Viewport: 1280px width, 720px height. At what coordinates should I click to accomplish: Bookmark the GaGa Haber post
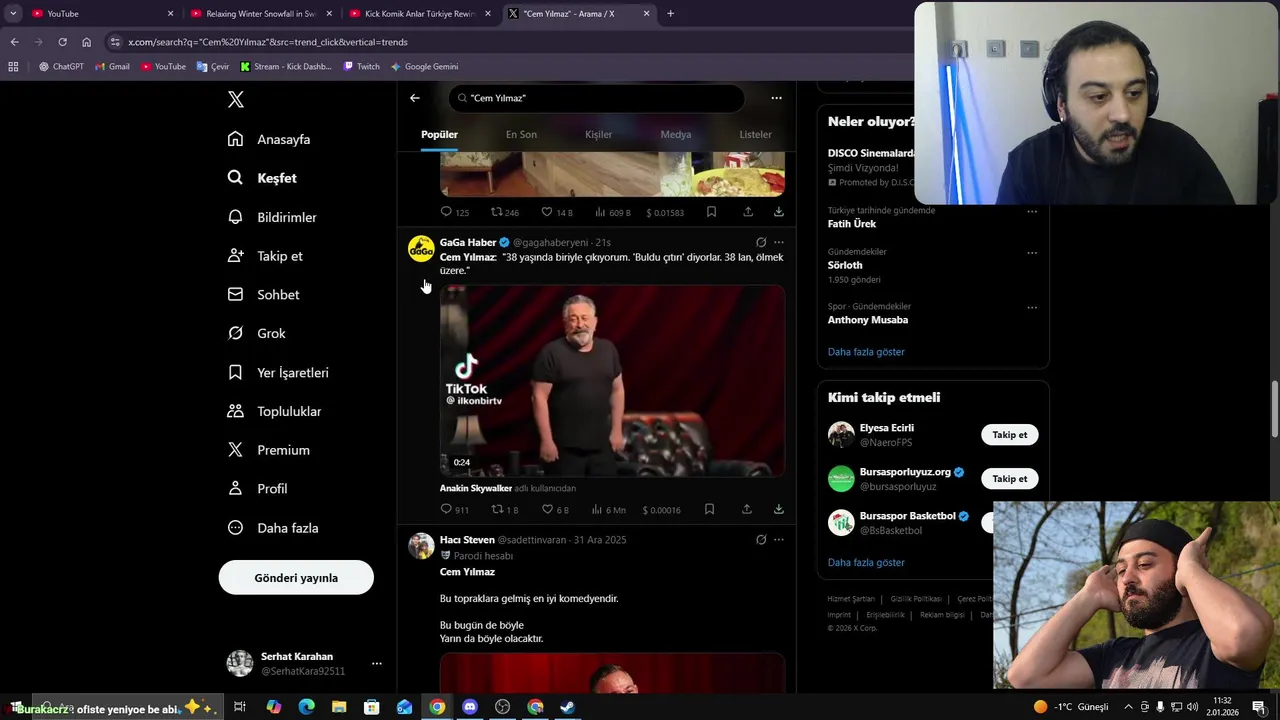pos(709,509)
